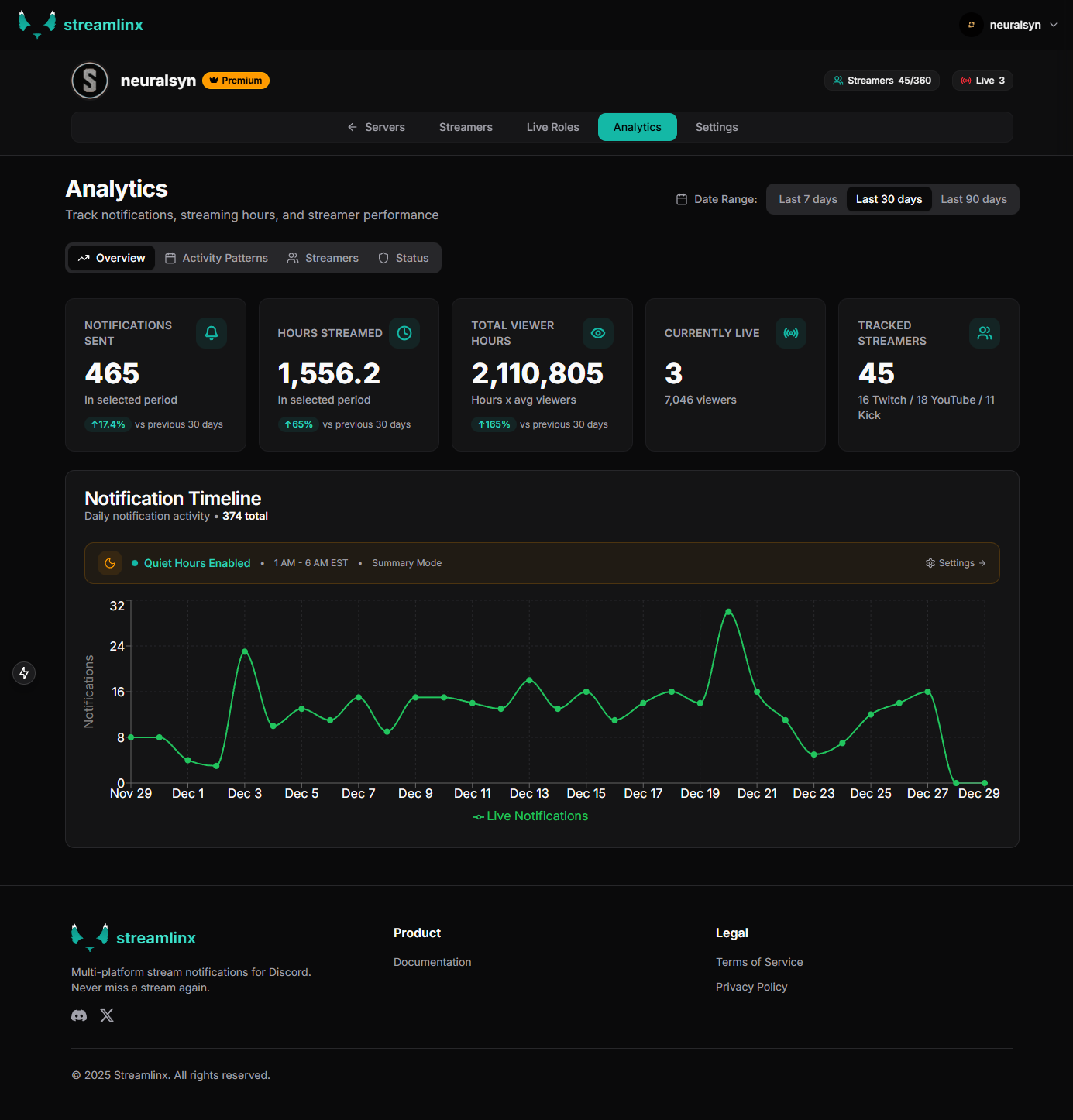
Task: Open the Documentation link
Action: click(x=432, y=961)
